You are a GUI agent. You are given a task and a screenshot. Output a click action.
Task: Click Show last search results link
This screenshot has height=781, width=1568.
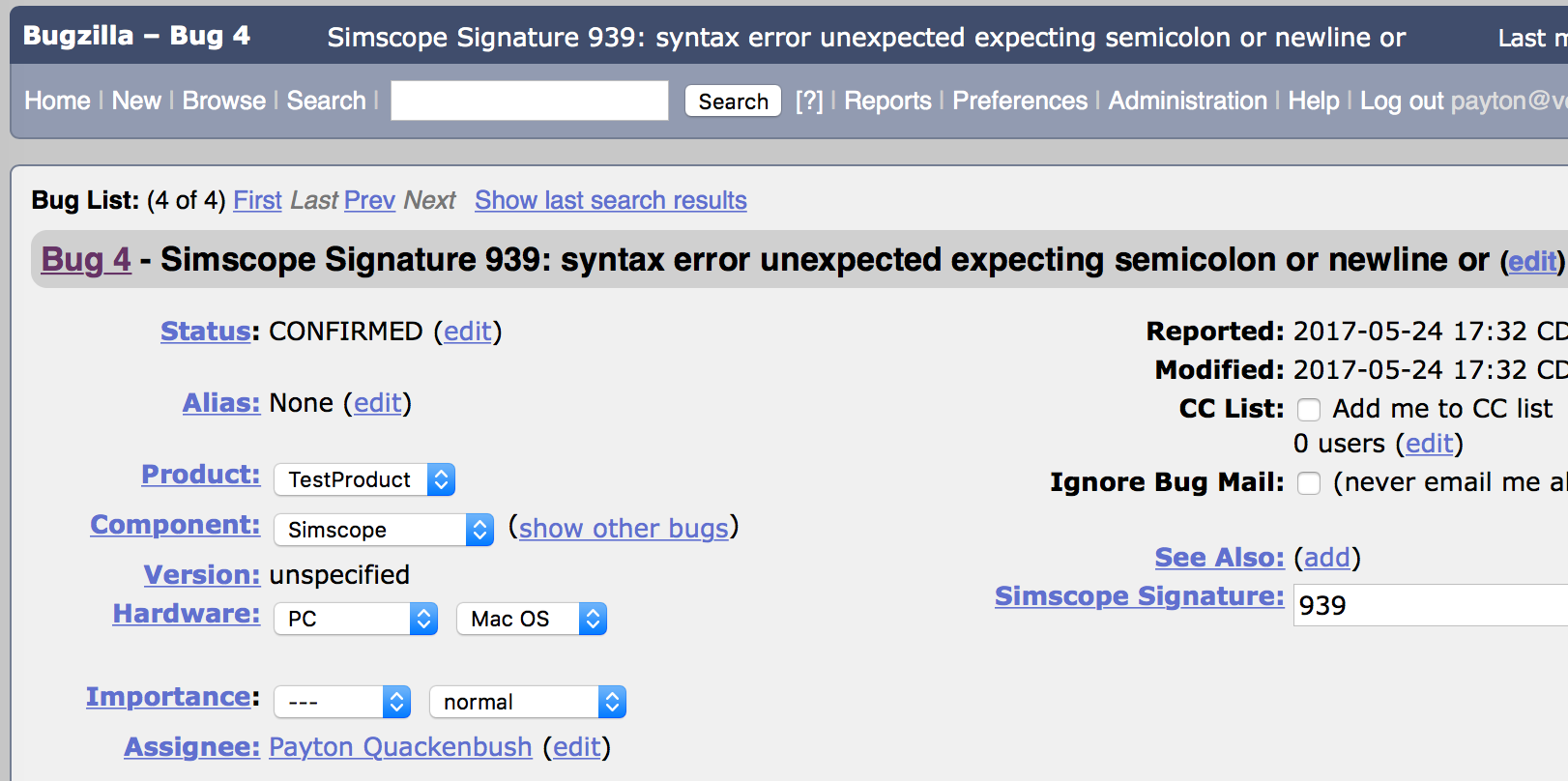click(610, 200)
